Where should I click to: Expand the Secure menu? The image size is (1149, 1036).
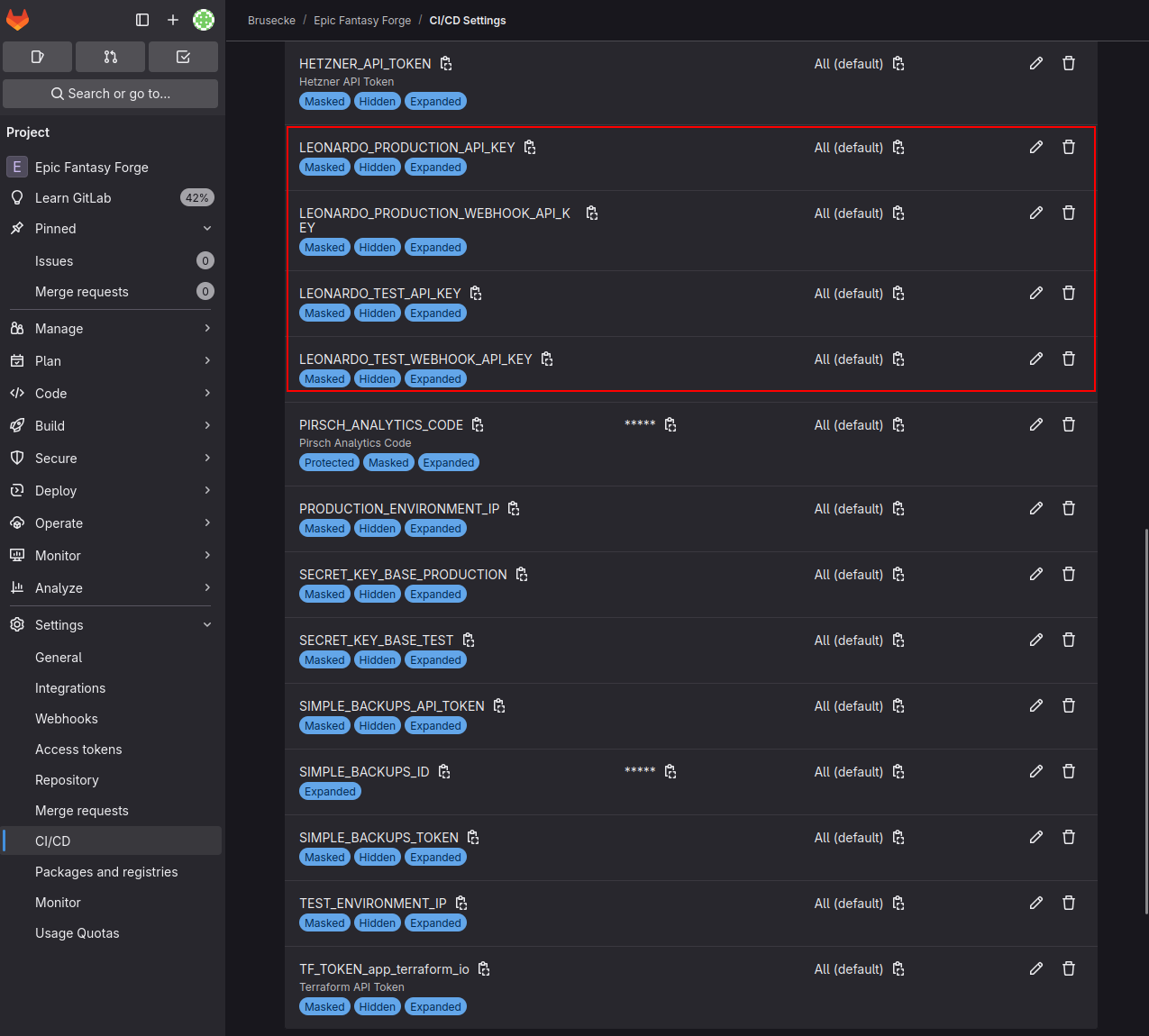[x=111, y=459]
